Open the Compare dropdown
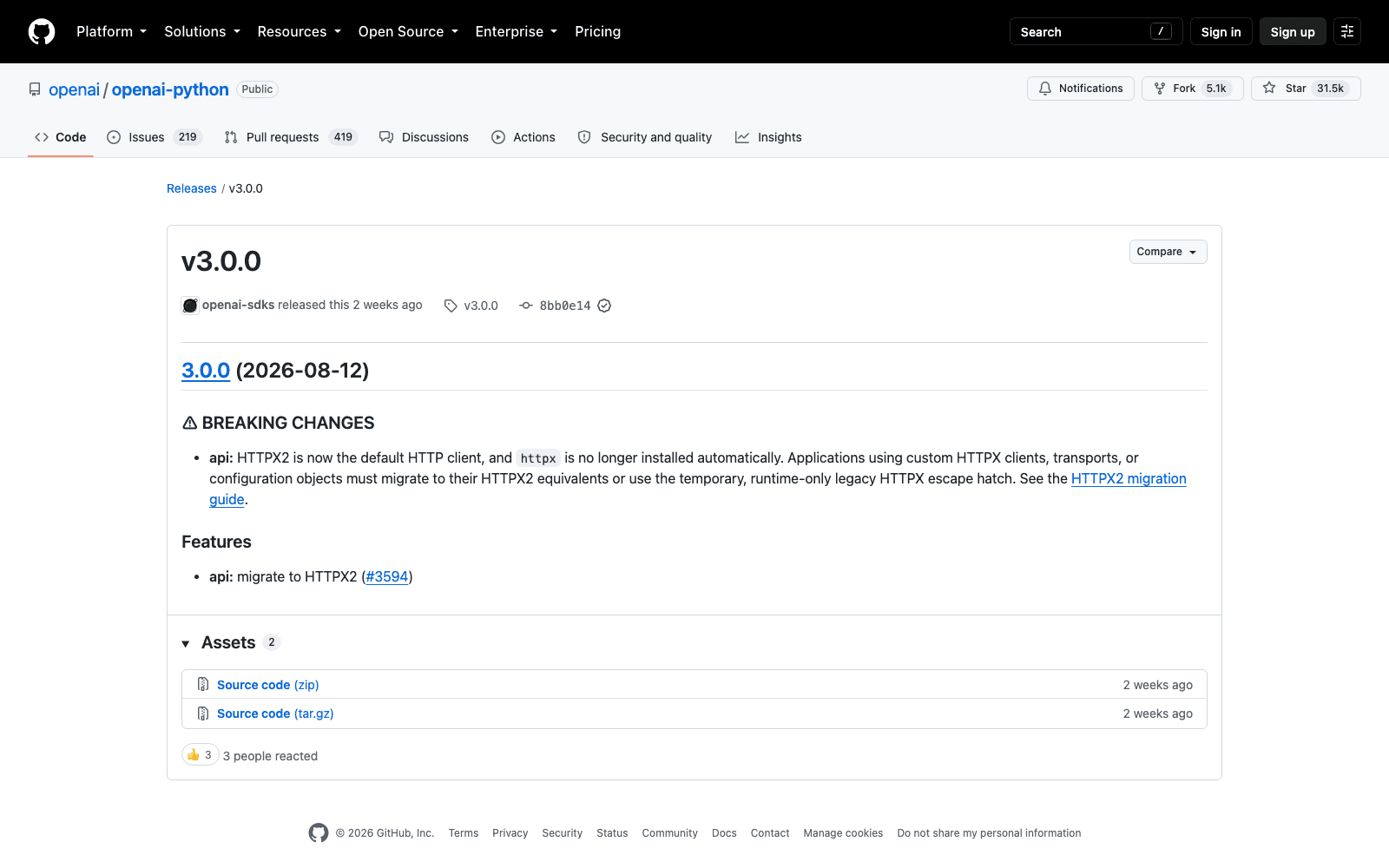Image resolution: width=1389 pixels, height=868 pixels. 1168,252
